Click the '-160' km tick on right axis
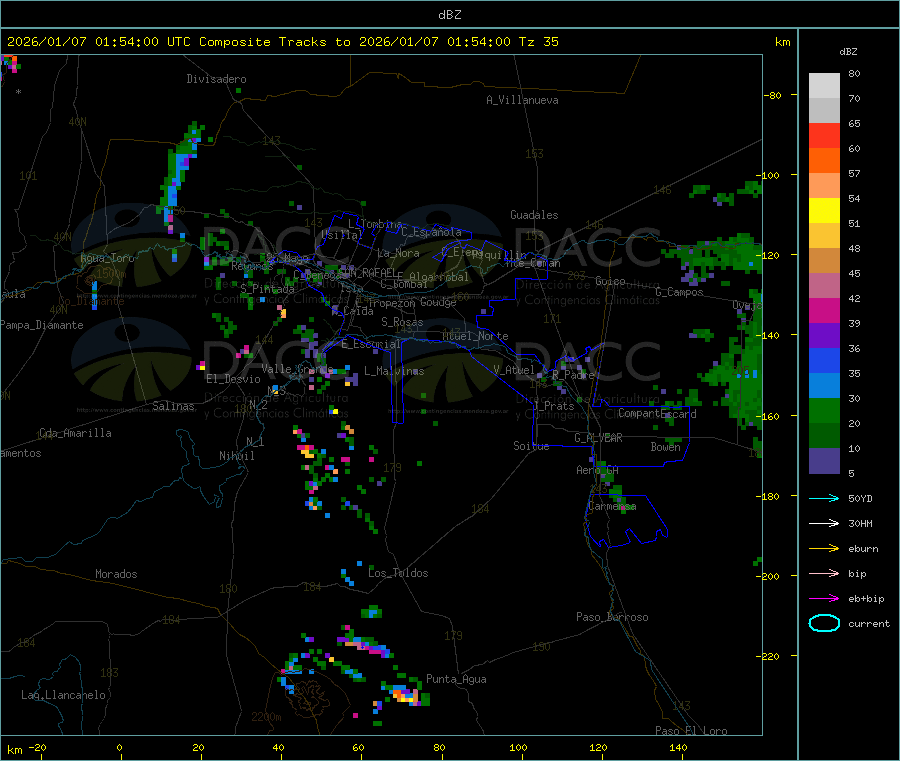 pos(770,416)
